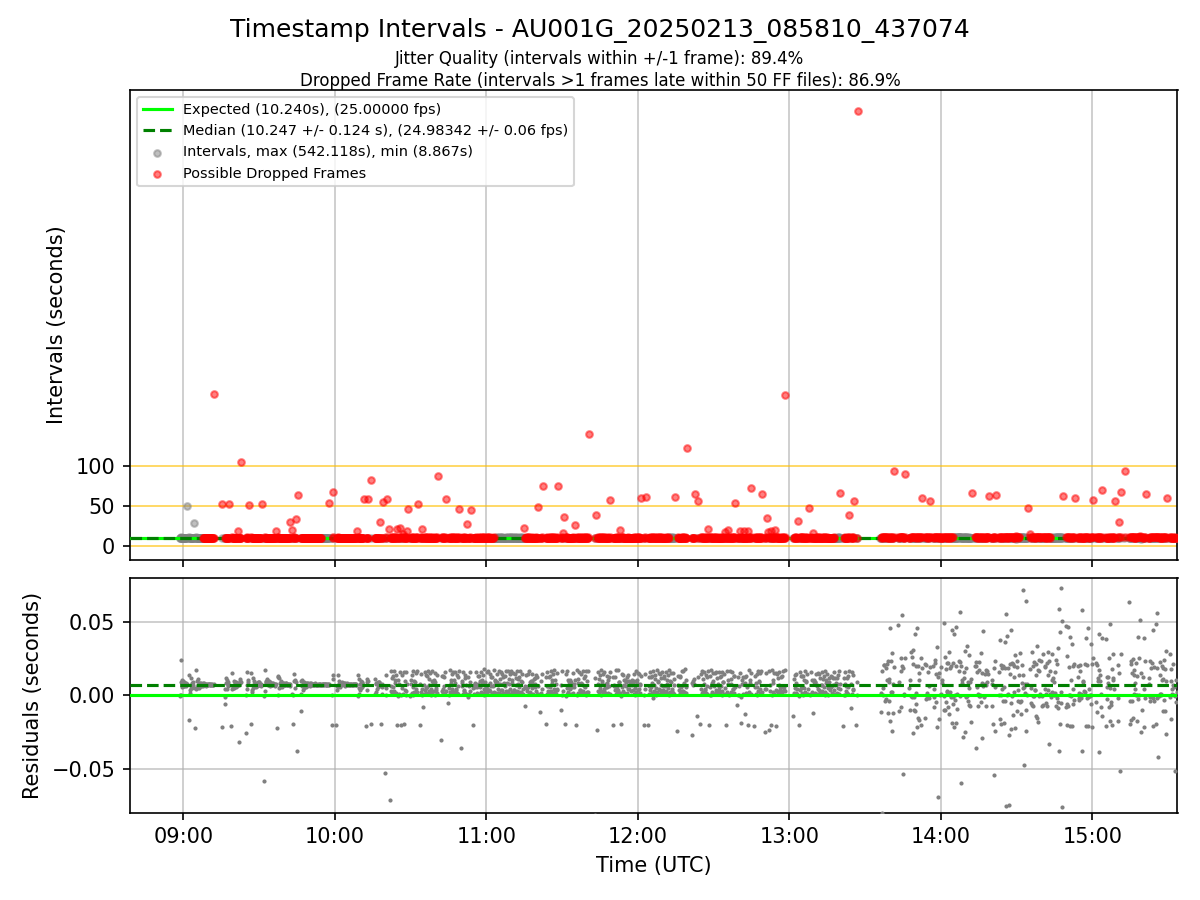Click the 'Time (UTC)' x-axis label
The height and width of the screenshot is (900, 1200).
pos(653,865)
